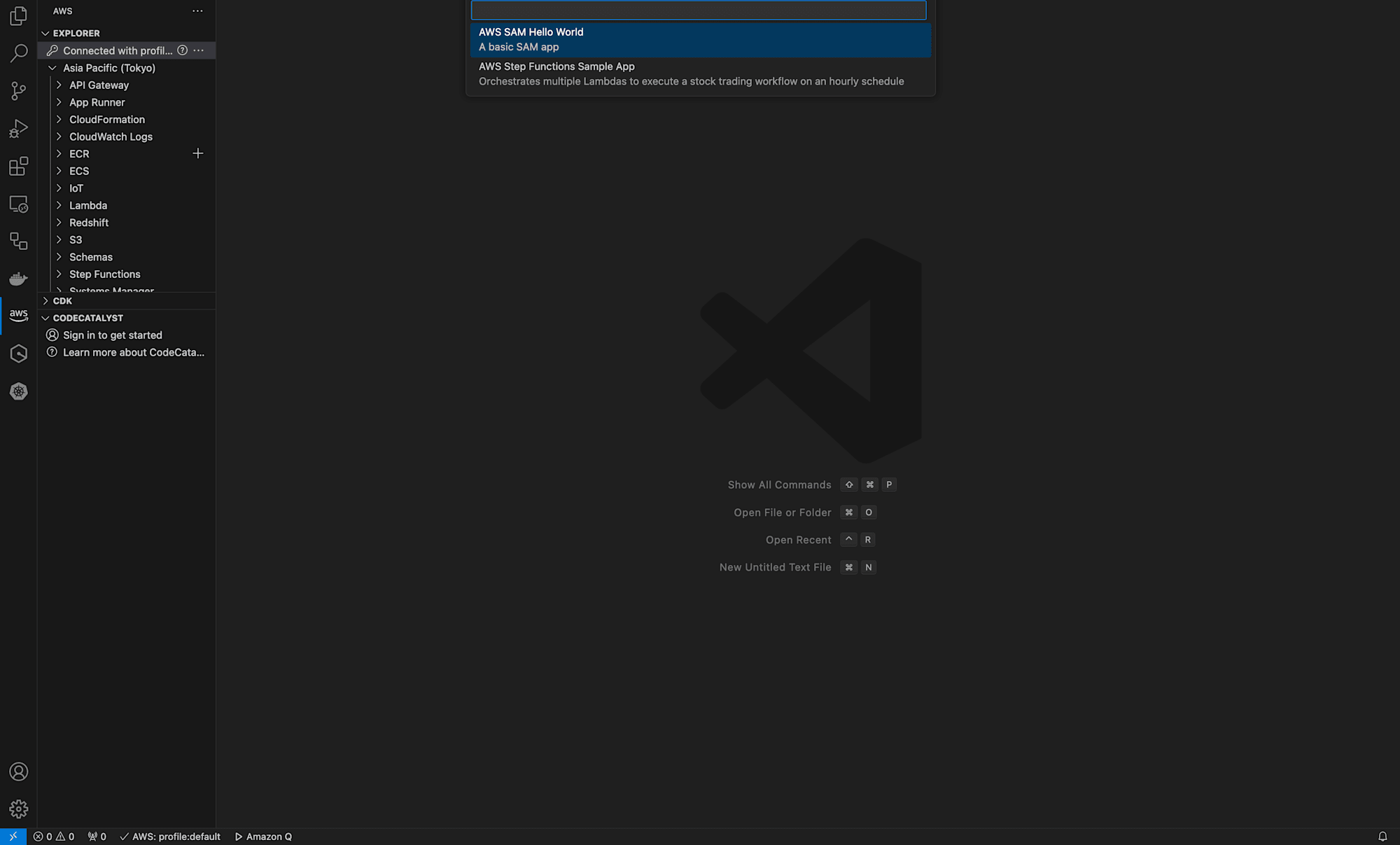Select the Redshift tree item
Viewport: 1400px width, 845px height.
(89, 223)
